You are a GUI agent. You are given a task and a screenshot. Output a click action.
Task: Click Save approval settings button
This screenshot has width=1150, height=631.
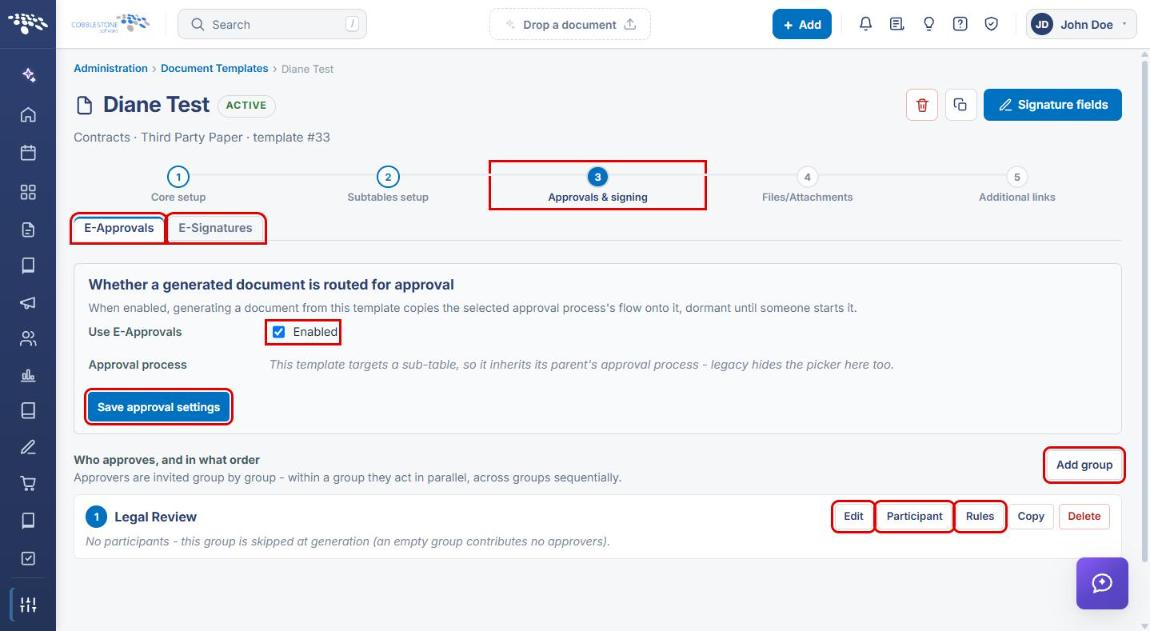tap(158, 407)
